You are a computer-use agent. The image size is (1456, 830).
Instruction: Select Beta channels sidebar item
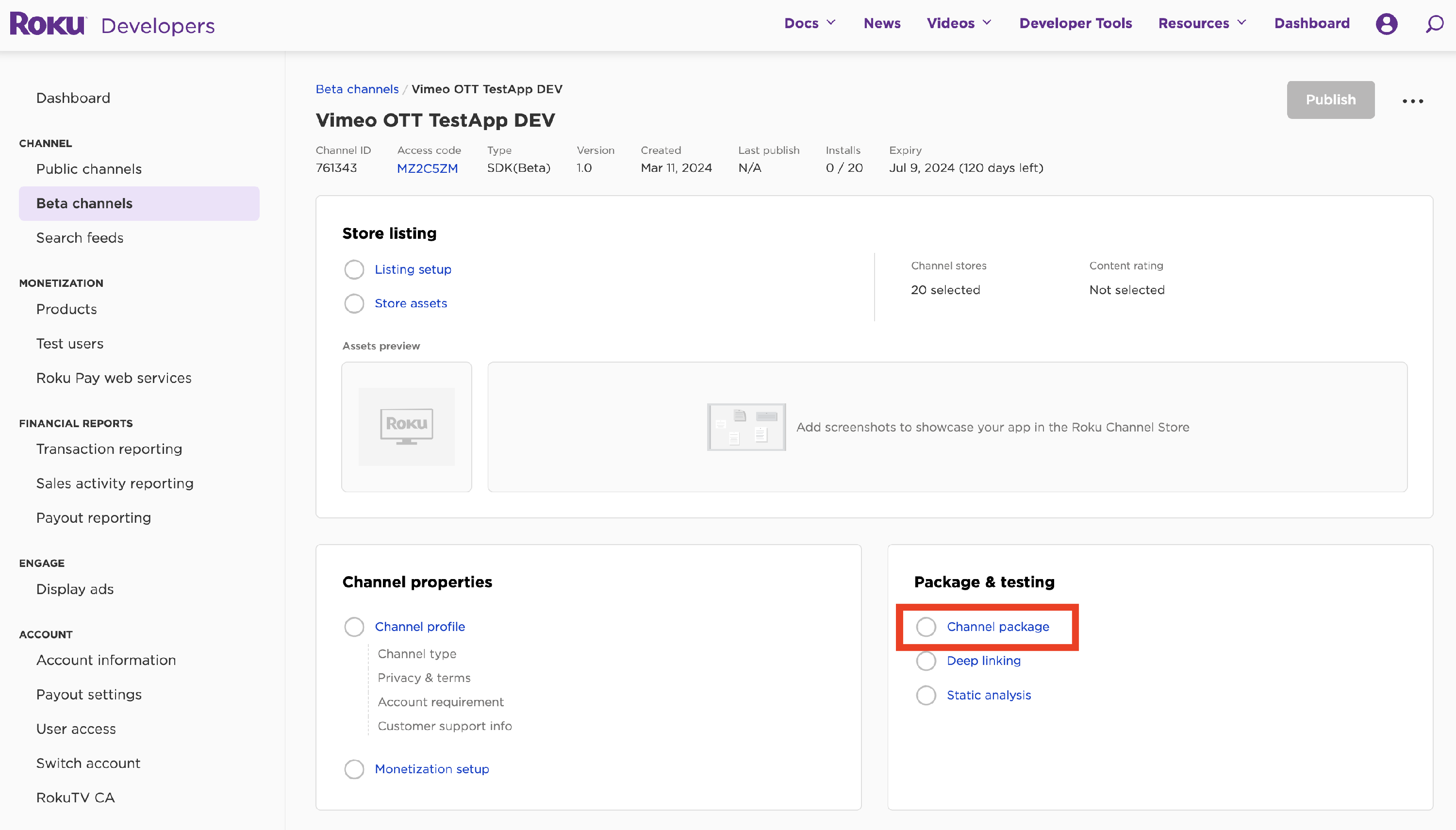pos(139,203)
